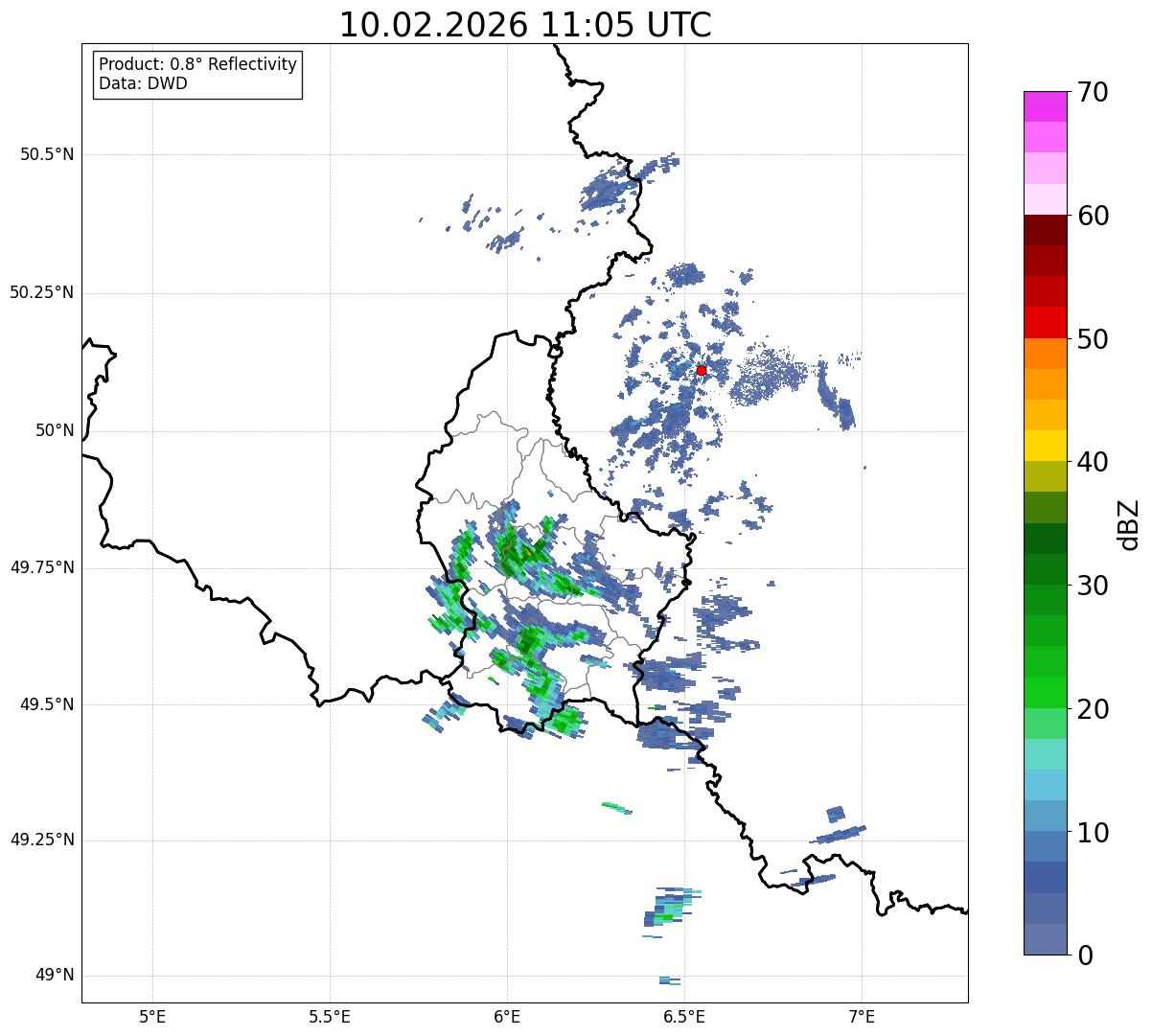The width and height of the screenshot is (1152, 1036).
Task: Click the colorbar tick value 40
Action: point(1094,462)
